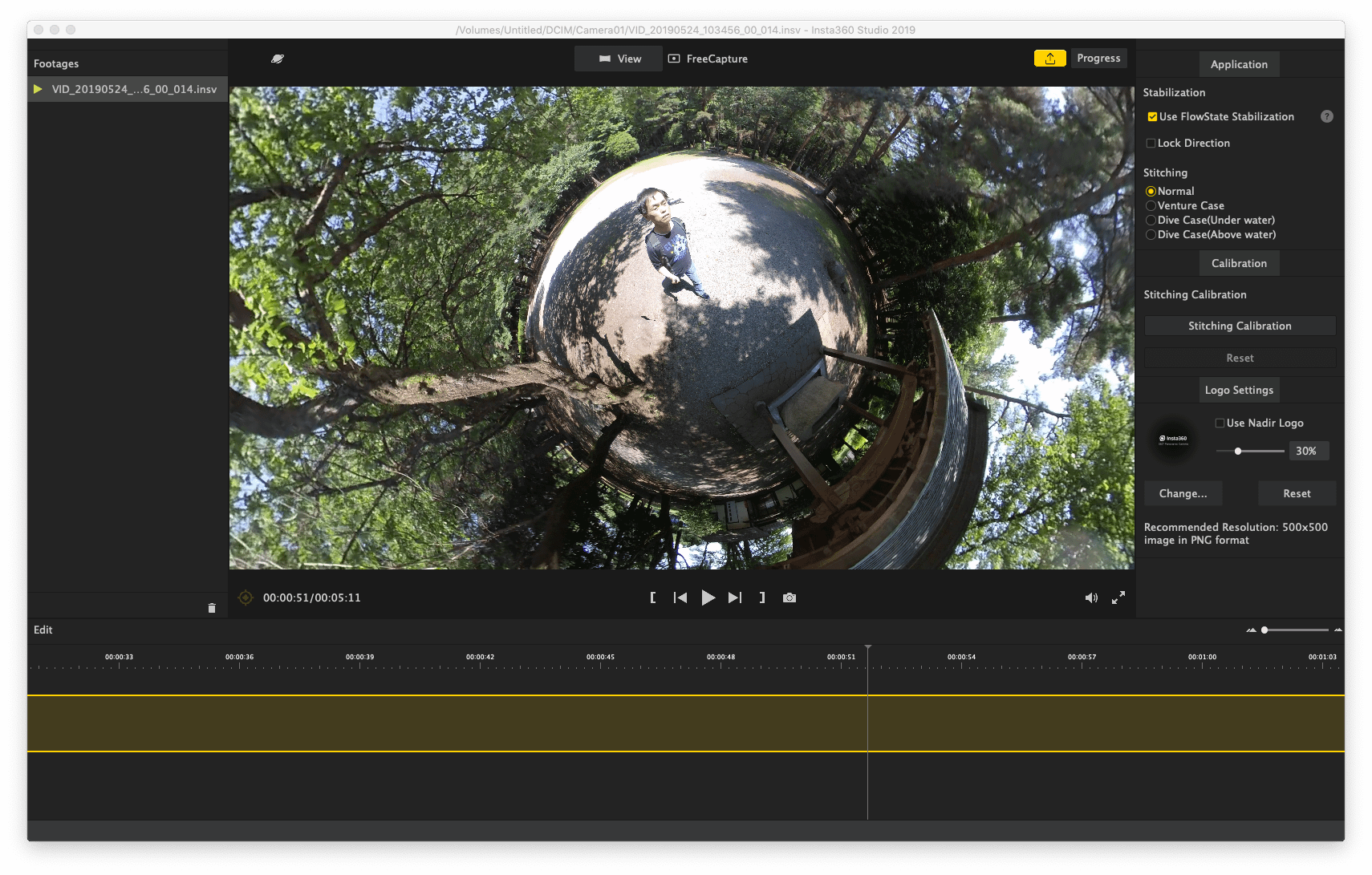Click the yellow export button
1372x875 pixels.
click(1049, 59)
